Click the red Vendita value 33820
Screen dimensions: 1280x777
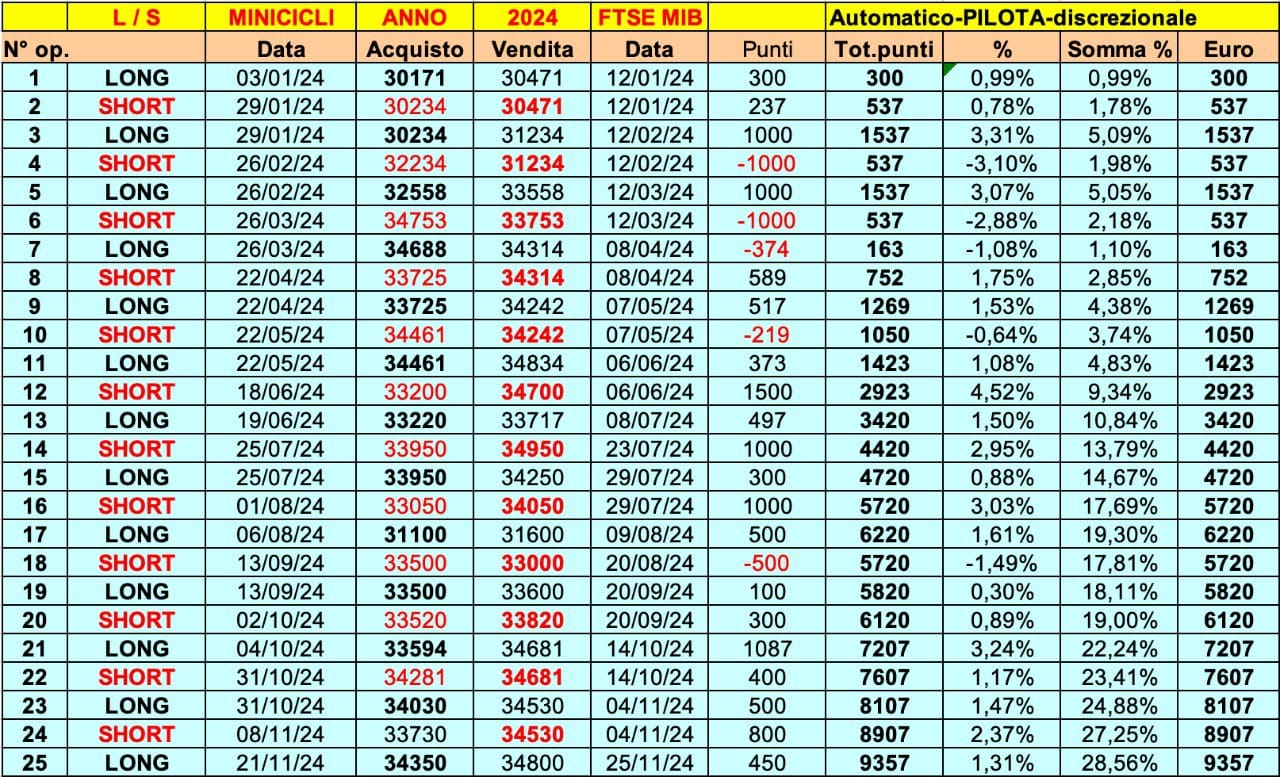(x=533, y=620)
